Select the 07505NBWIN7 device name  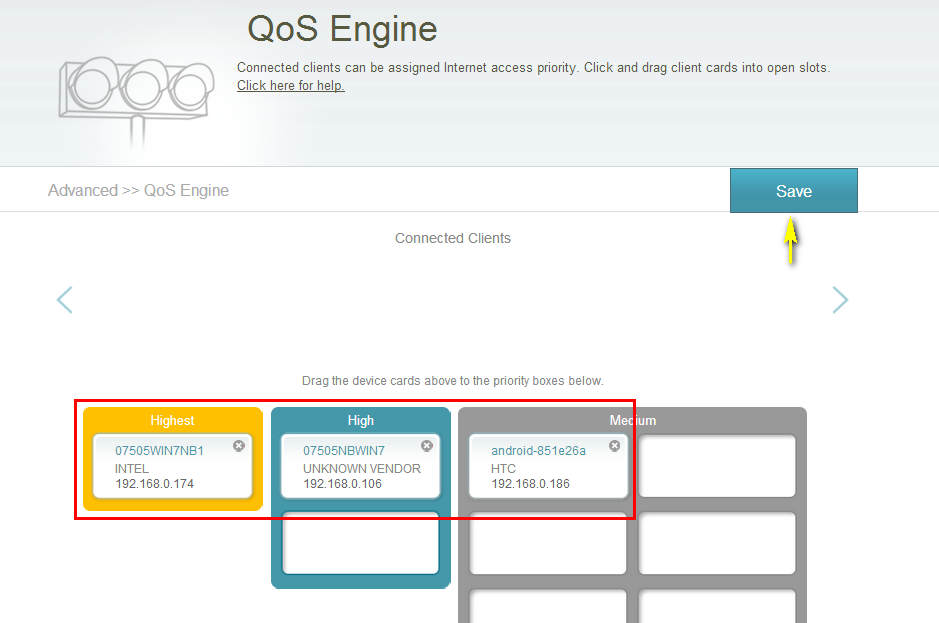click(x=344, y=451)
